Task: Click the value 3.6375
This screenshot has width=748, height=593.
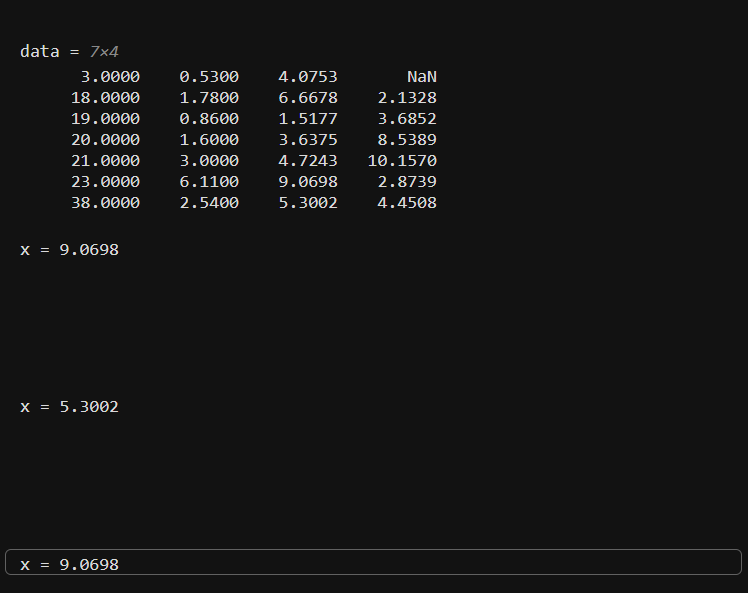Action: coord(308,139)
